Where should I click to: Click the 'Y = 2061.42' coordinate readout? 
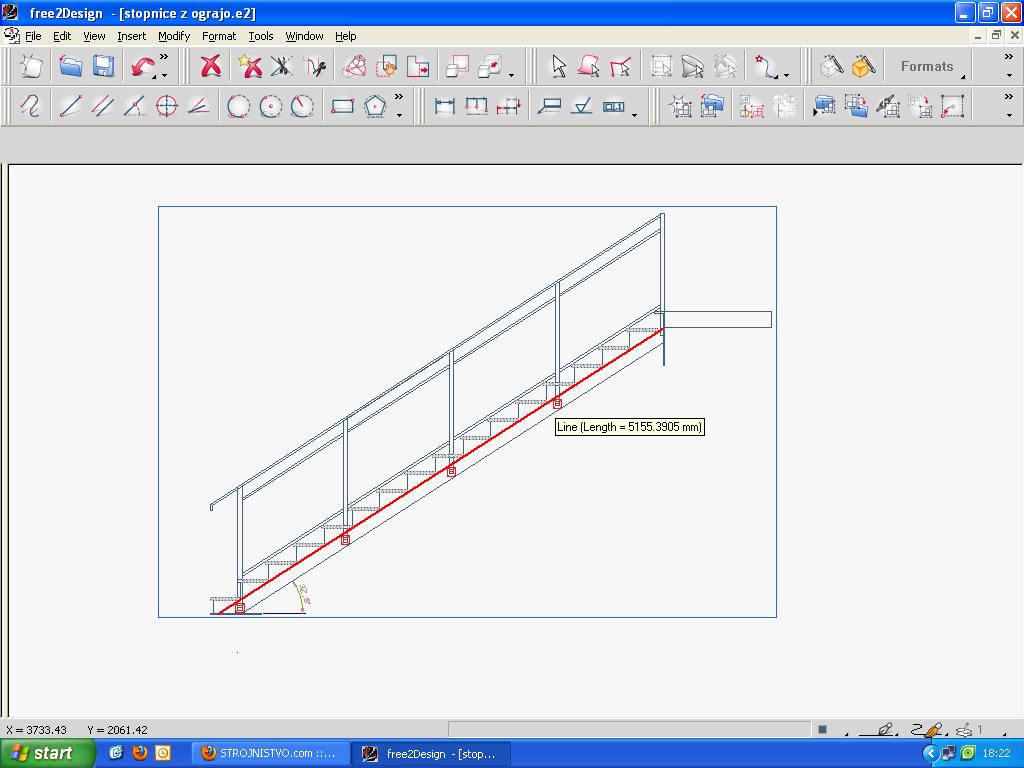[118, 730]
